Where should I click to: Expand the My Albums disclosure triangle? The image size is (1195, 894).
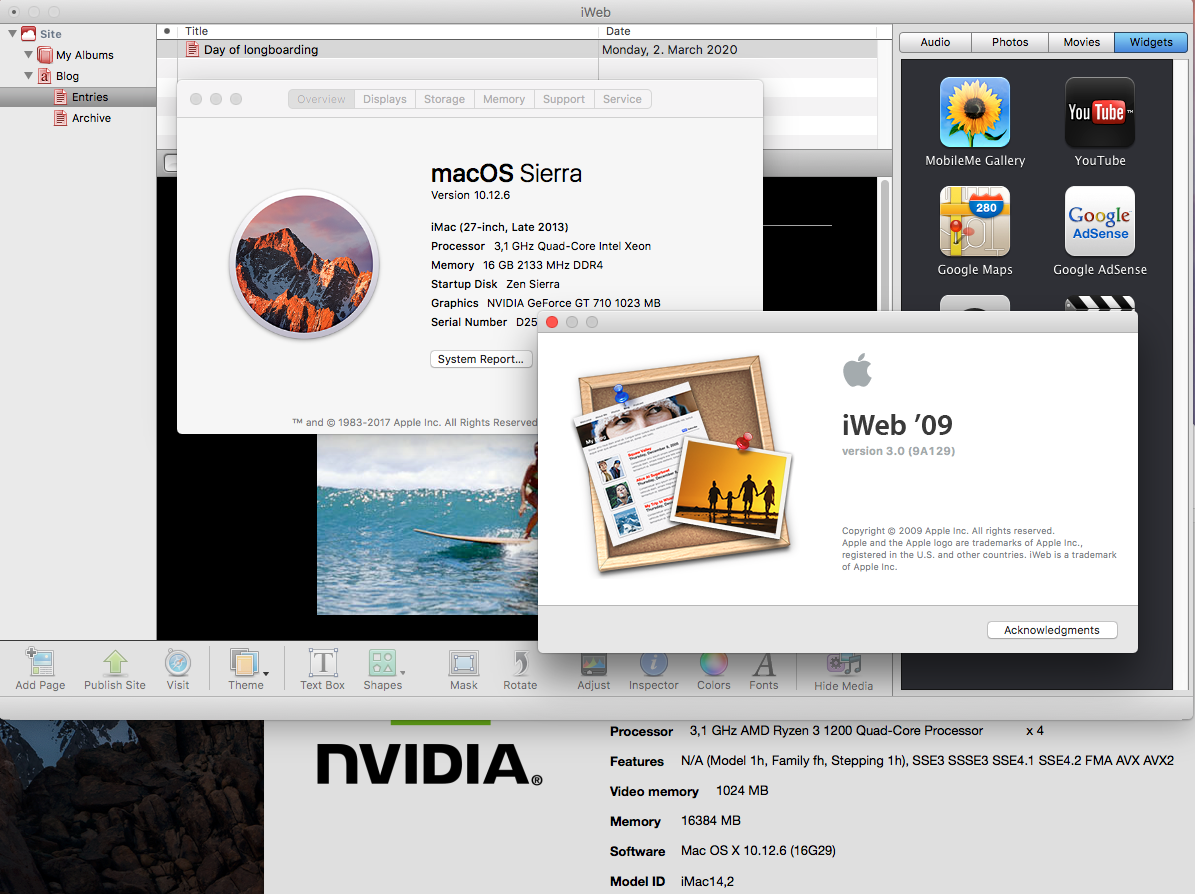[28, 55]
